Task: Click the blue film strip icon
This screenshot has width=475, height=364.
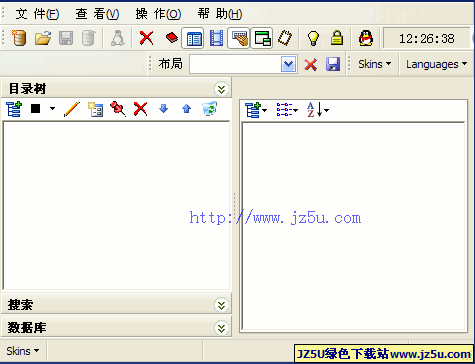Action: [x=216, y=38]
